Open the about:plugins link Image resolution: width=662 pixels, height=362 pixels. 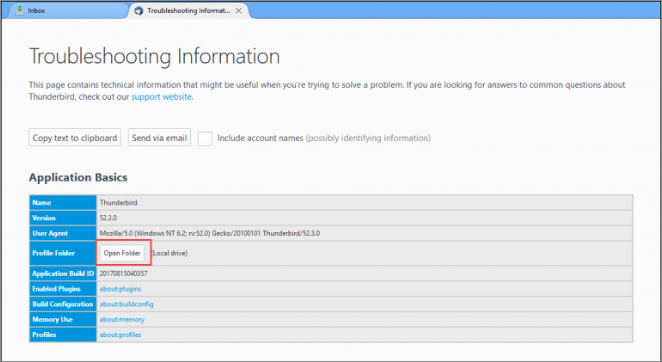click(x=120, y=289)
